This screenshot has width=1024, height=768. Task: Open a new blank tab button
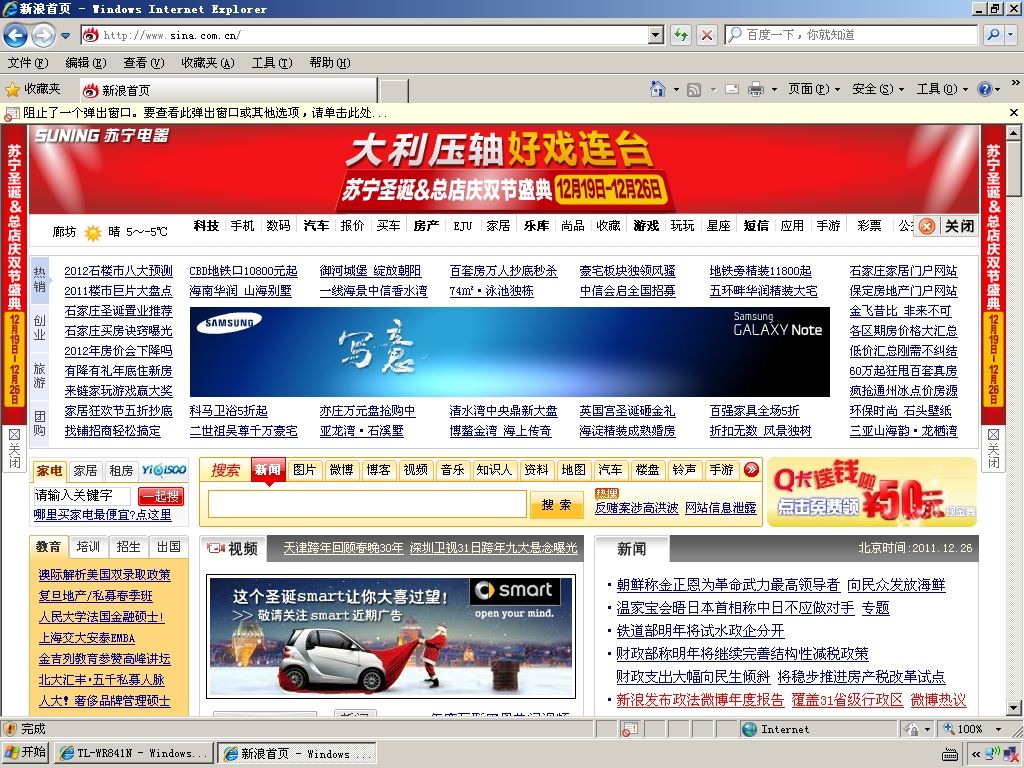point(393,91)
